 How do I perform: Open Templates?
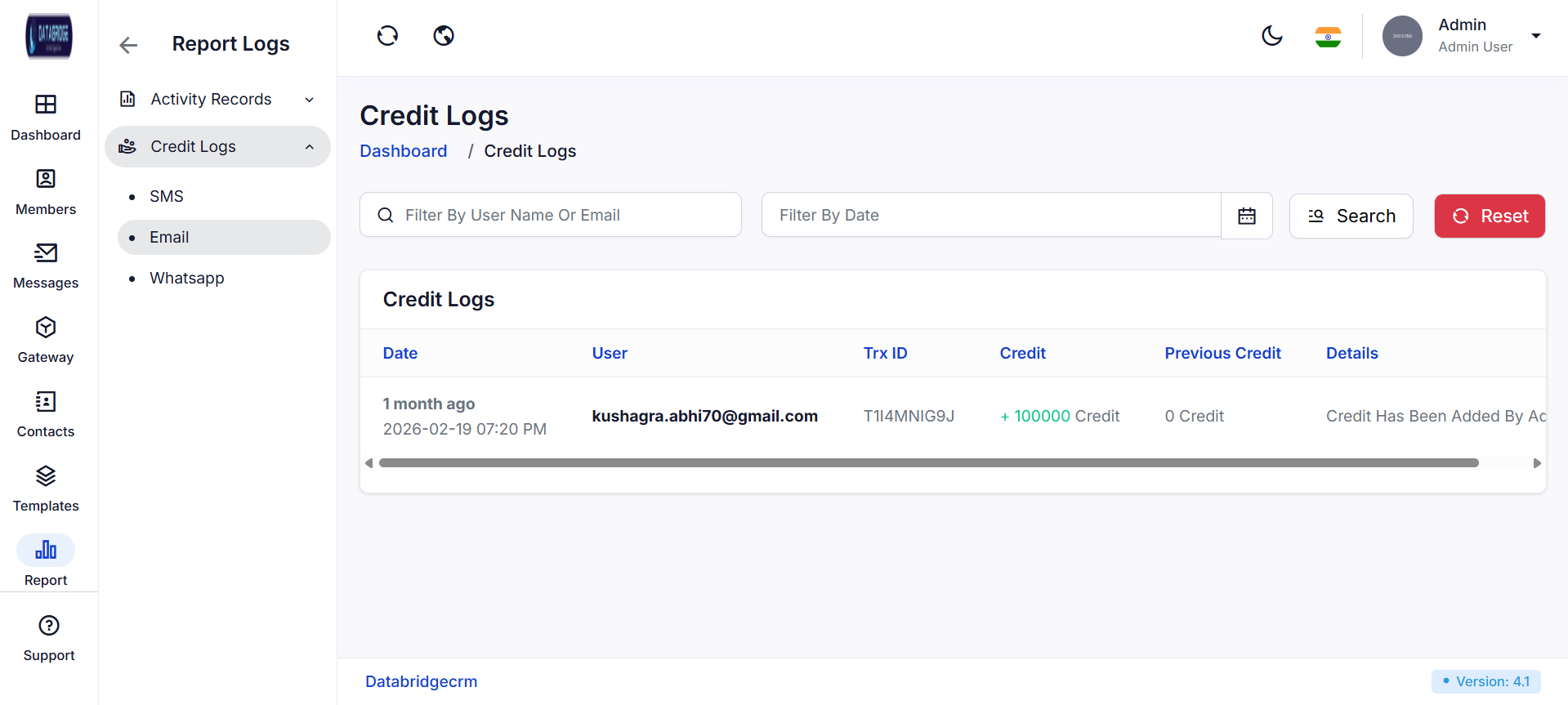pos(46,489)
